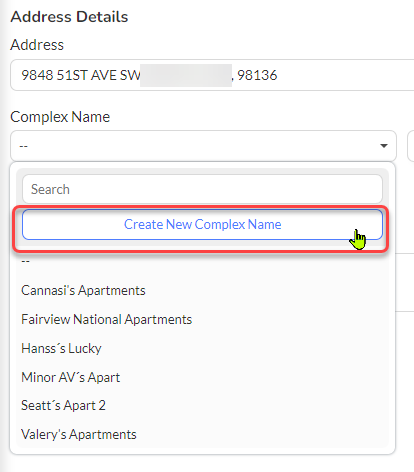Click the 9848 51ST AVE SW street text
This screenshot has height=472, width=414.
[81, 75]
